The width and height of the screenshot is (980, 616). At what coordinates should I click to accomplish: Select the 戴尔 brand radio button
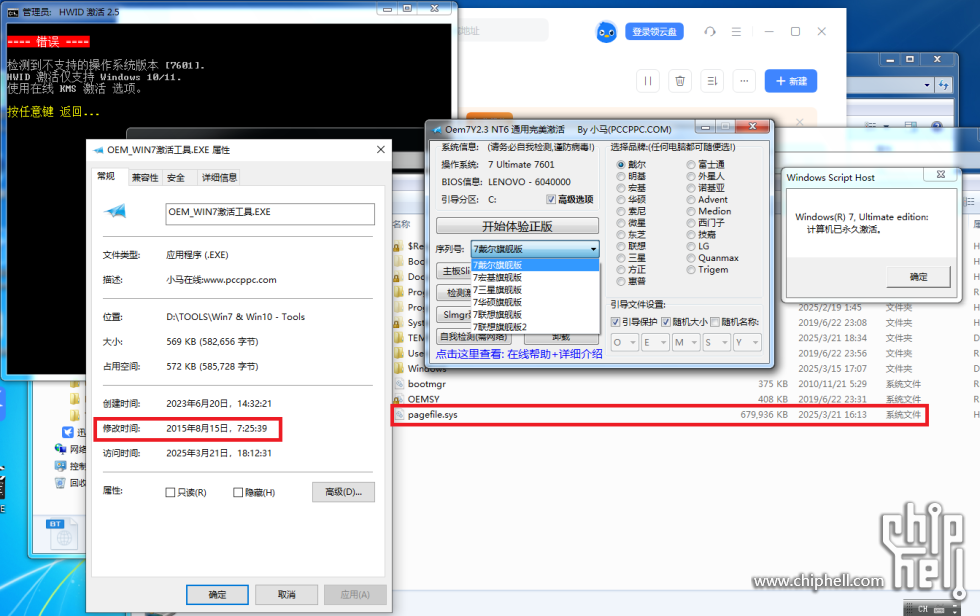621,164
